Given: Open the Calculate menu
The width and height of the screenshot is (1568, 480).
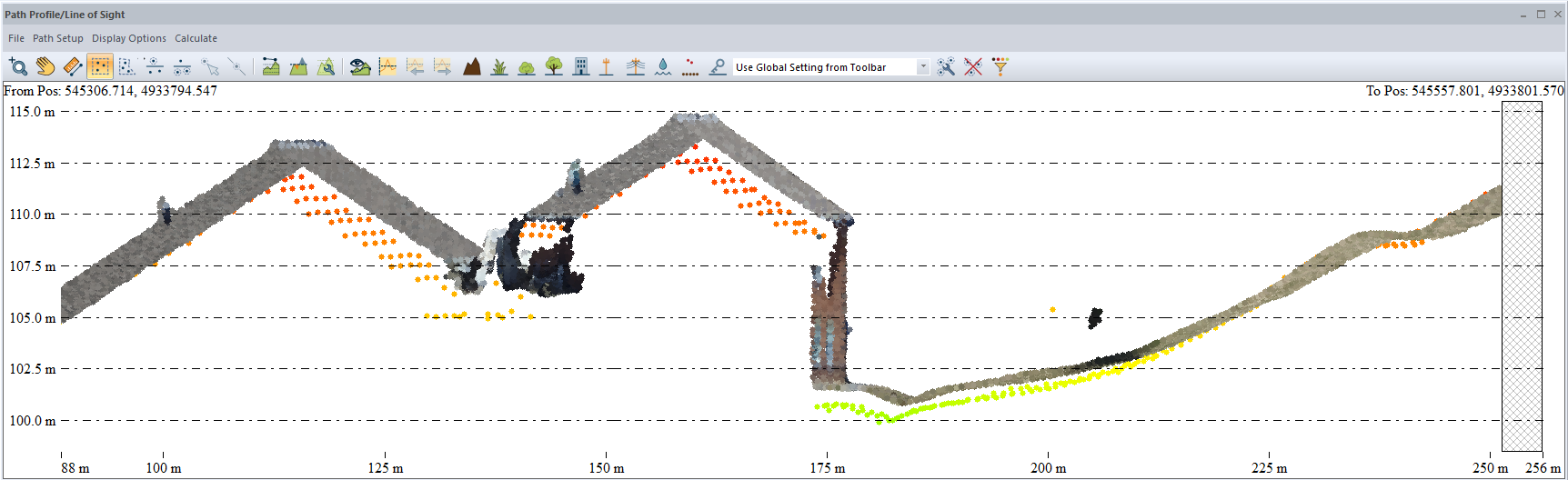Looking at the screenshot, I should pos(196,38).
